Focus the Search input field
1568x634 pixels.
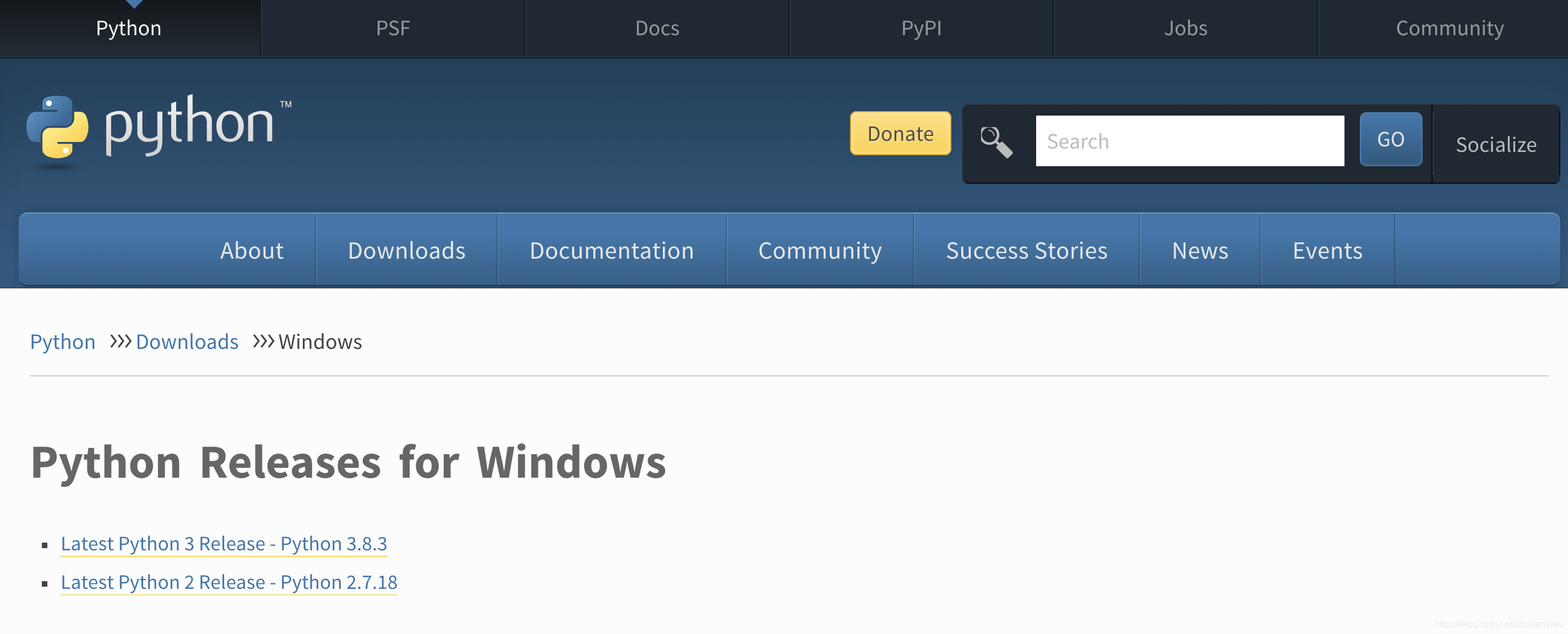click(1190, 141)
